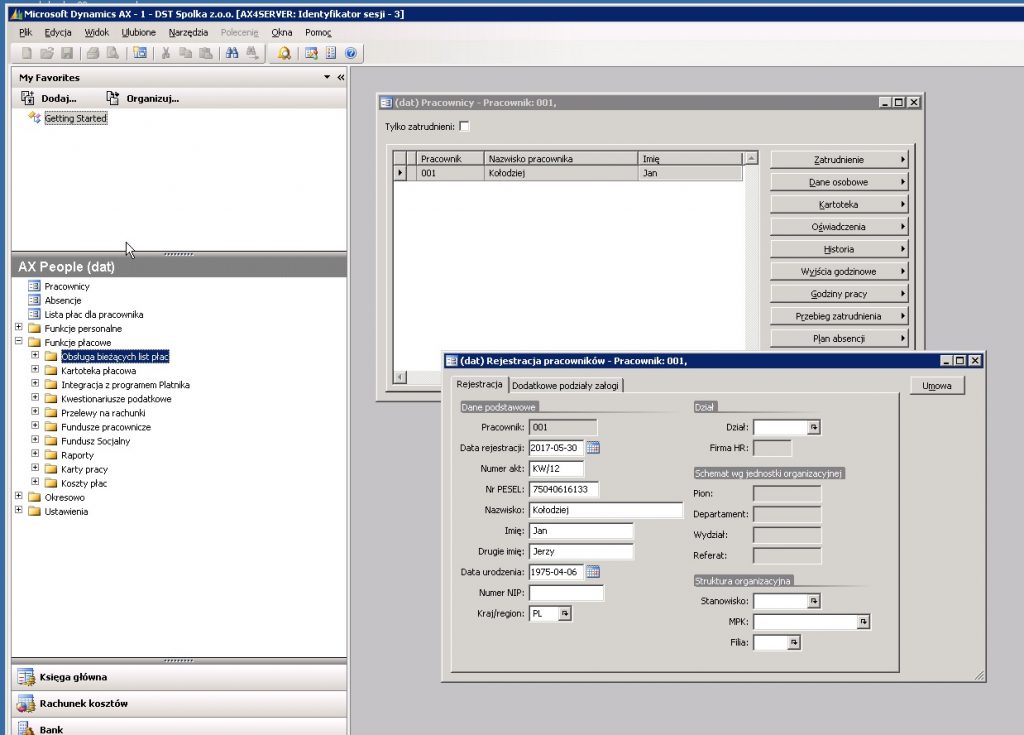The height and width of the screenshot is (735, 1024).
Task: Click the Umowa button
Action: (x=936, y=385)
